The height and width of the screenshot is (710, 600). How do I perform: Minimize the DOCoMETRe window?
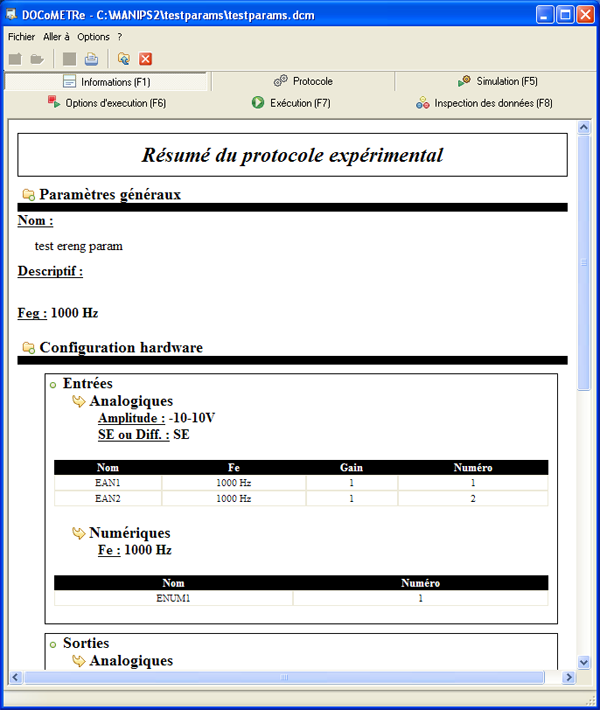click(545, 14)
